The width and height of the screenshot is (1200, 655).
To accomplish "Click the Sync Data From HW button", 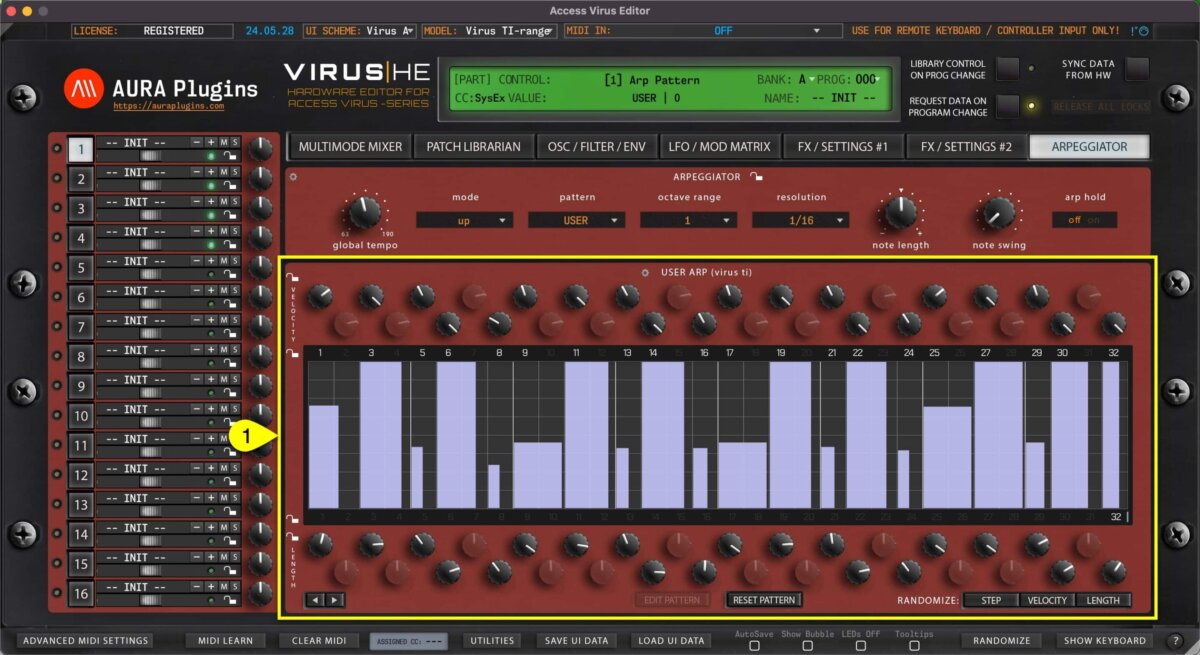I will 1137,69.
